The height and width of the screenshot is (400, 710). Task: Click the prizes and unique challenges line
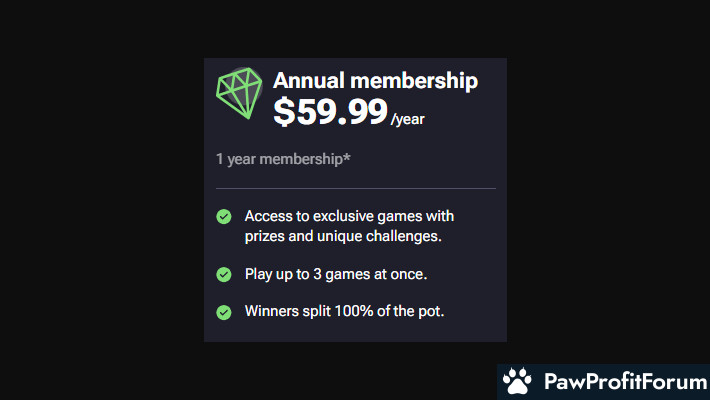click(343, 236)
